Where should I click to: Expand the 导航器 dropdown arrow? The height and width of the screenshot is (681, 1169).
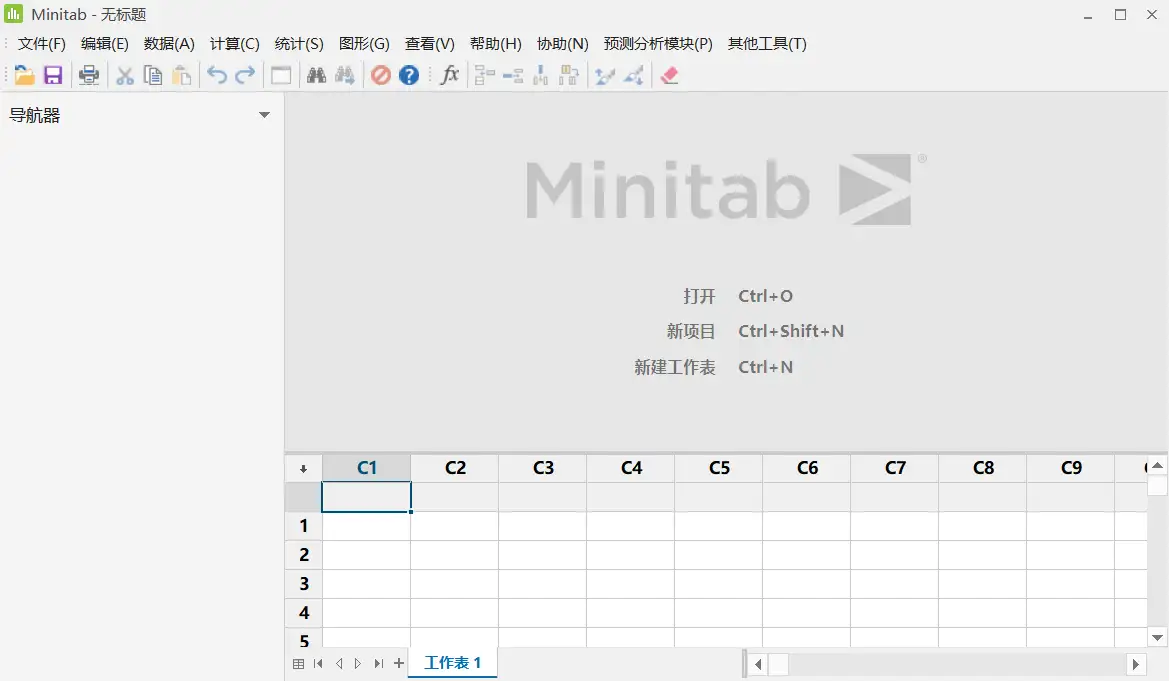coord(264,115)
